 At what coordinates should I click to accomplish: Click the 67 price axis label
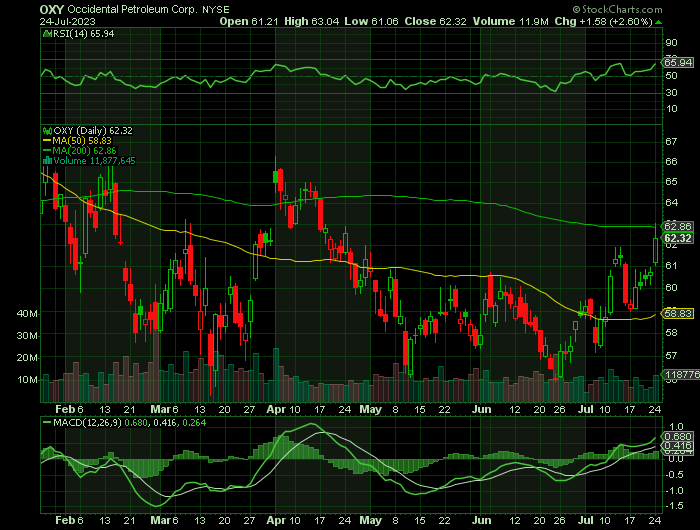click(x=671, y=142)
